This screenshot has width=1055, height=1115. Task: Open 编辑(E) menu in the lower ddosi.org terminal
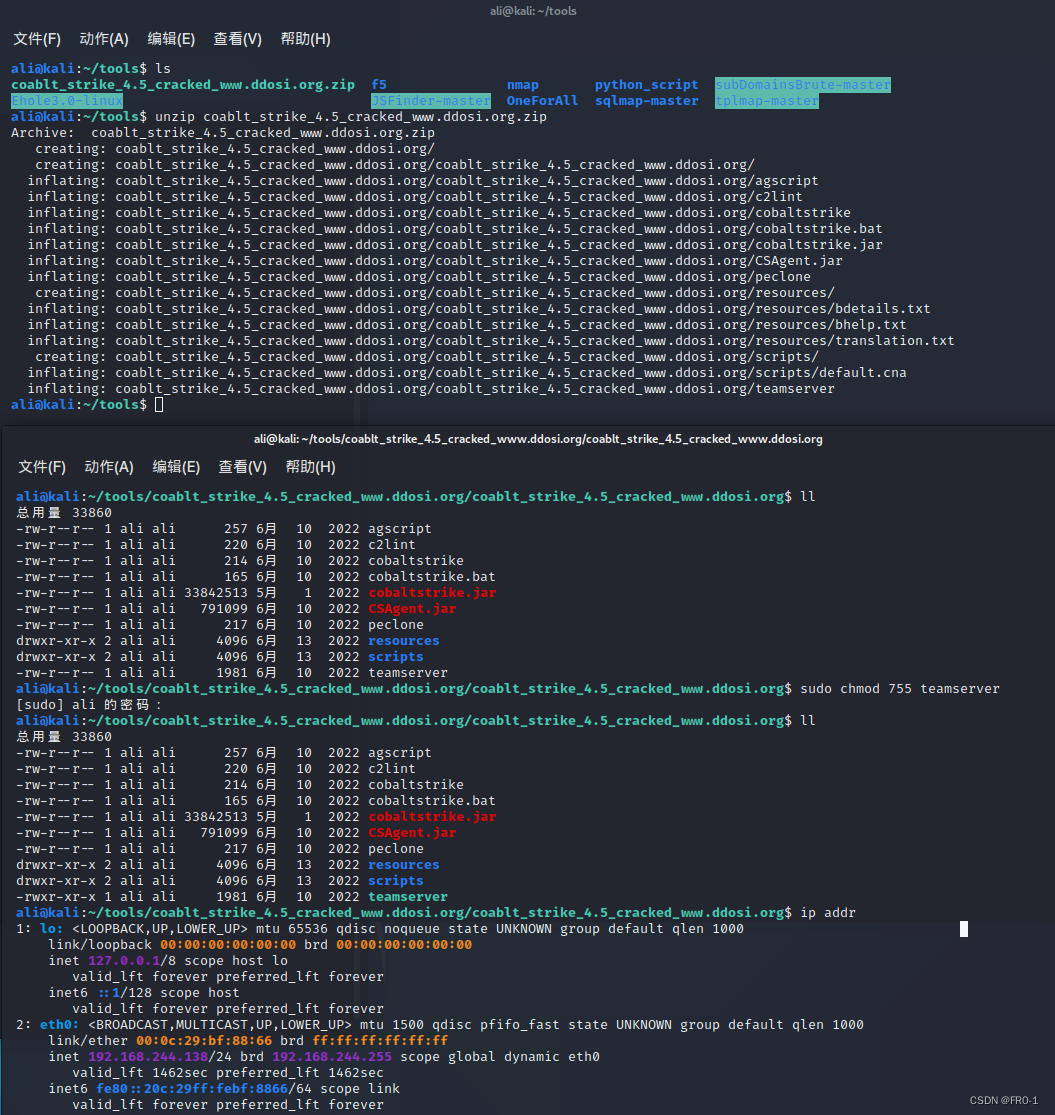[176, 467]
